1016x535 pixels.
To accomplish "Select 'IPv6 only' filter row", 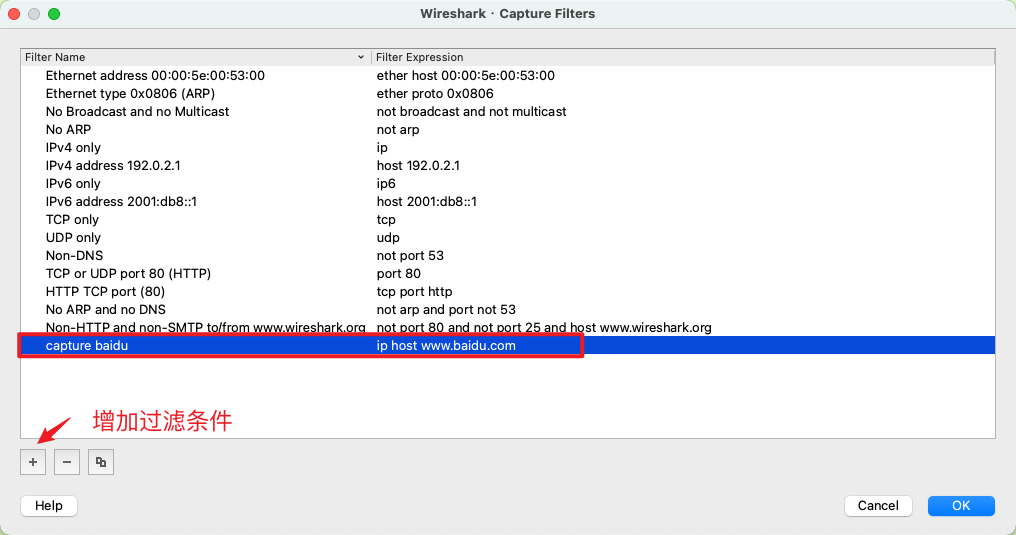I will (x=73, y=184).
